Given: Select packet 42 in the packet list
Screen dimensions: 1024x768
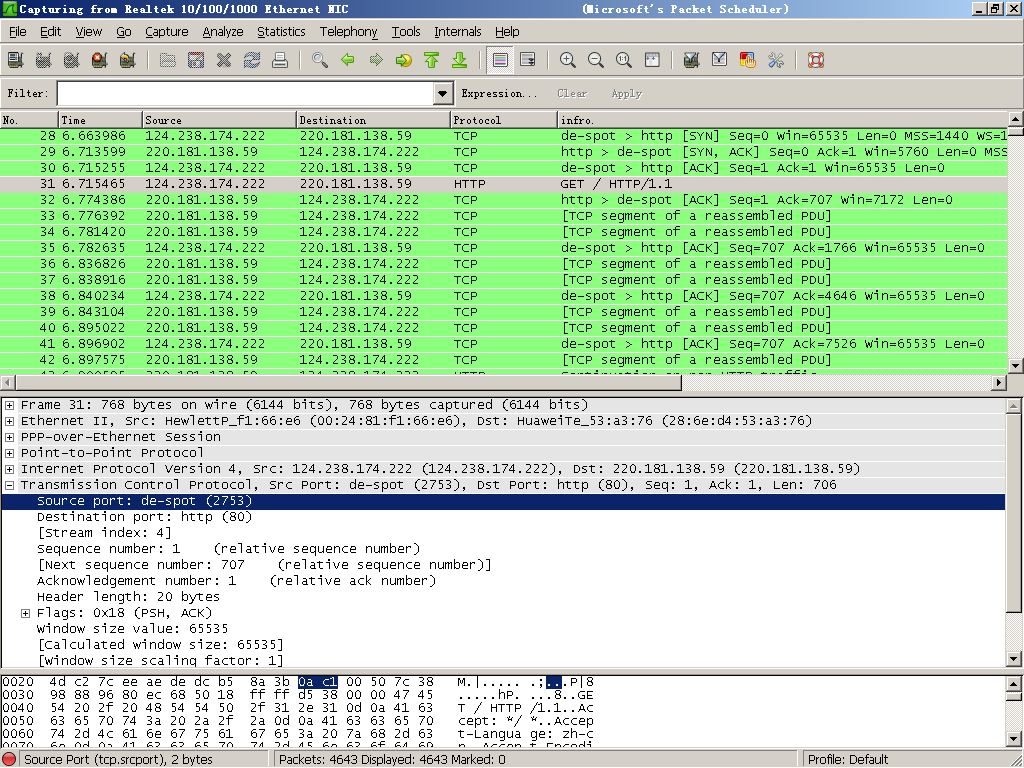Looking at the screenshot, I should [x=504, y=360].
